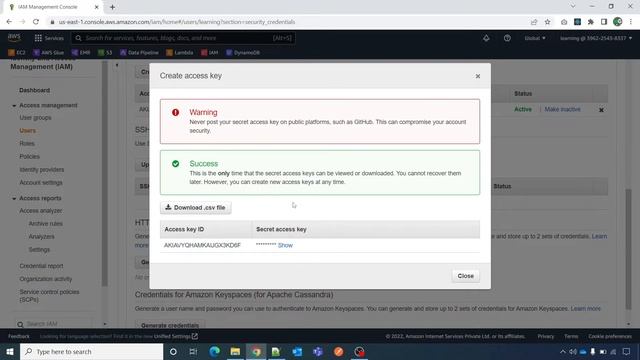
Task: Open the Data Pipeline bookmark shortcut
Action: coord(139,53)
